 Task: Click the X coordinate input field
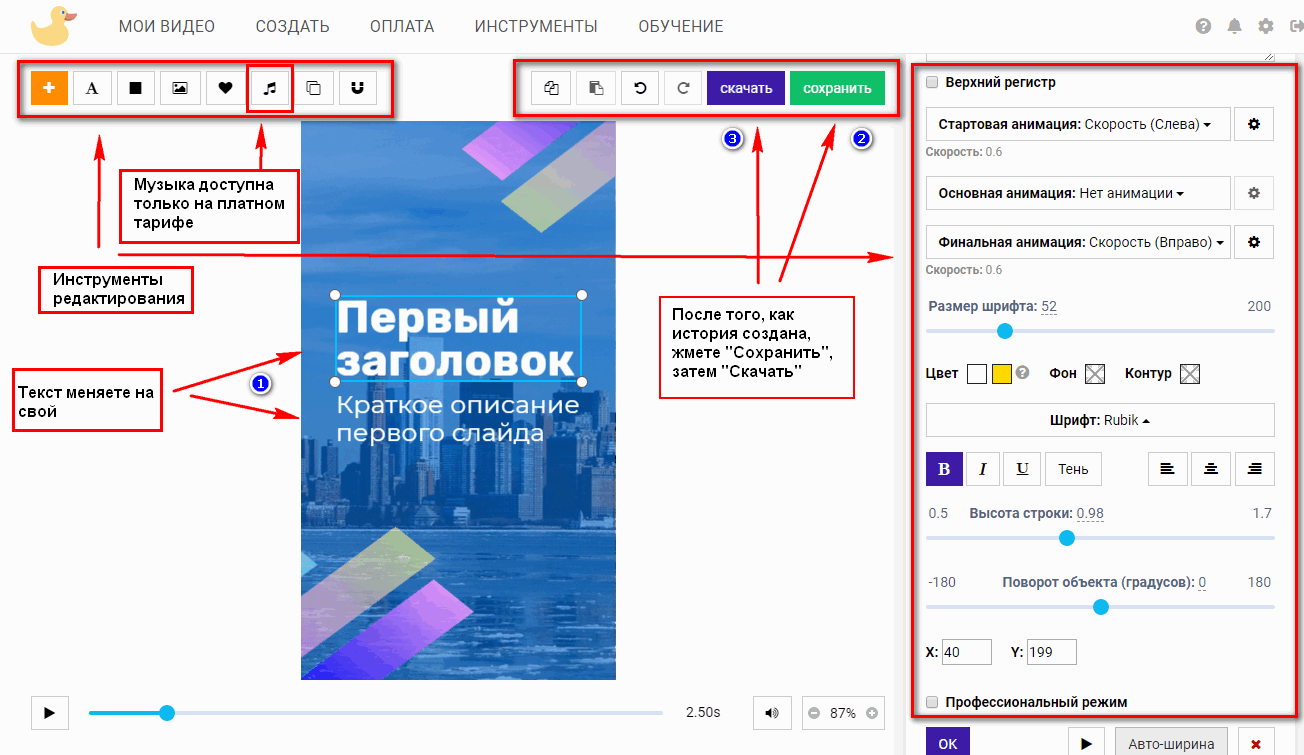[x=967, y=652]
